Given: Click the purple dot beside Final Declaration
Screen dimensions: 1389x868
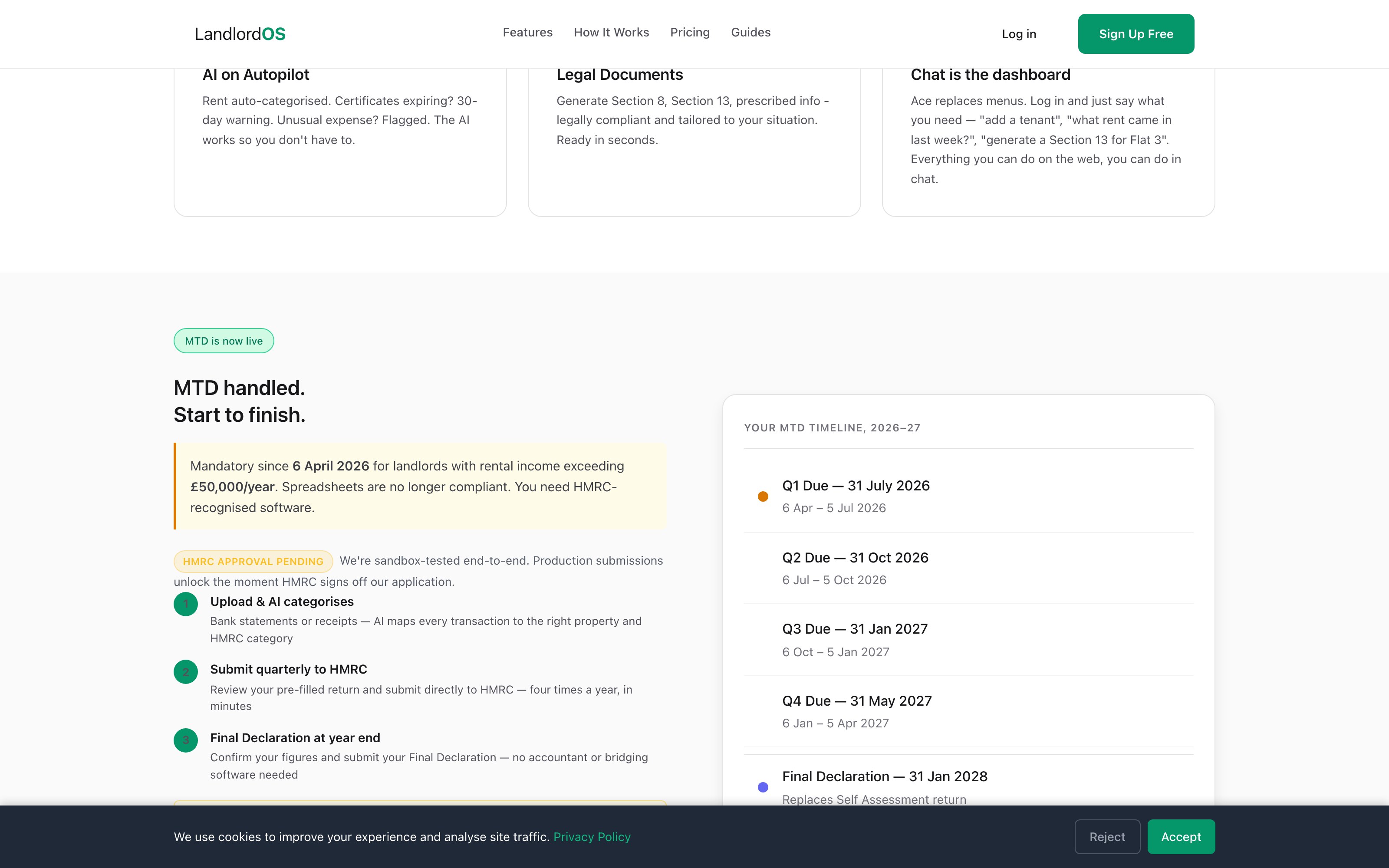Looking at the screenshot, I should (763, 787).
